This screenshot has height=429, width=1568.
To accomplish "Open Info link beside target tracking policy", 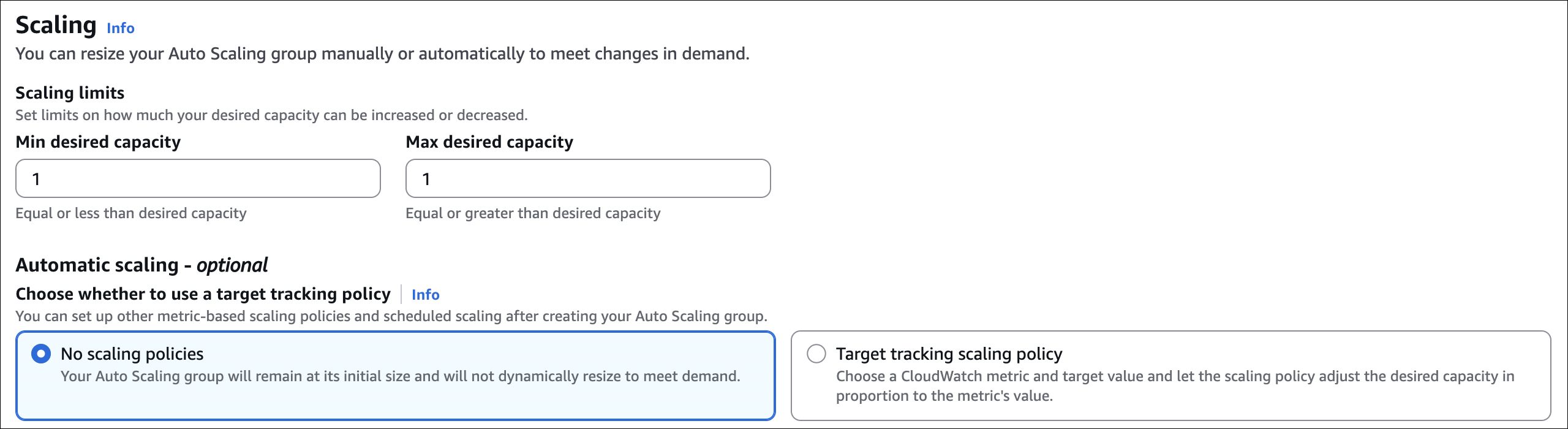I will click(x=425, y=295).
